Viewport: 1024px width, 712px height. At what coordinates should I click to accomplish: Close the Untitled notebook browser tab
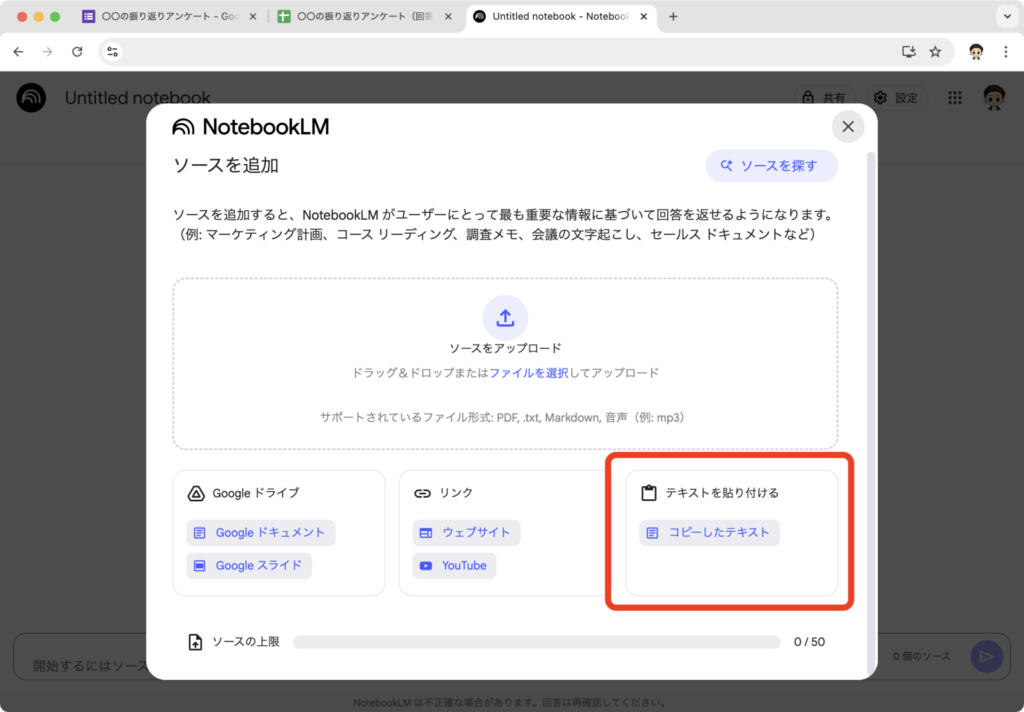point(644,16)
